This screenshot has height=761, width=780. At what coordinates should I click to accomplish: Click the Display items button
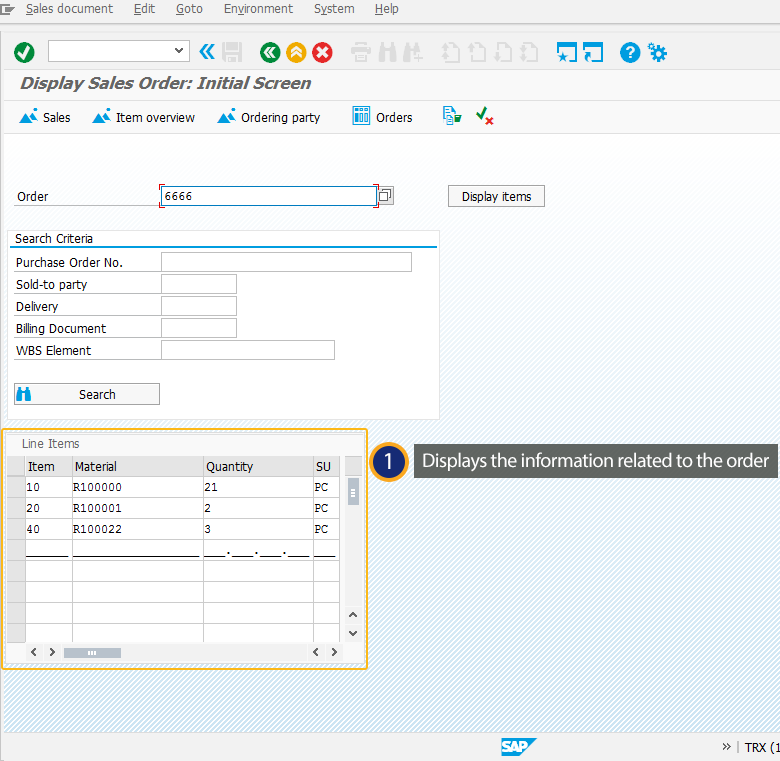click(x=496, y=196)
